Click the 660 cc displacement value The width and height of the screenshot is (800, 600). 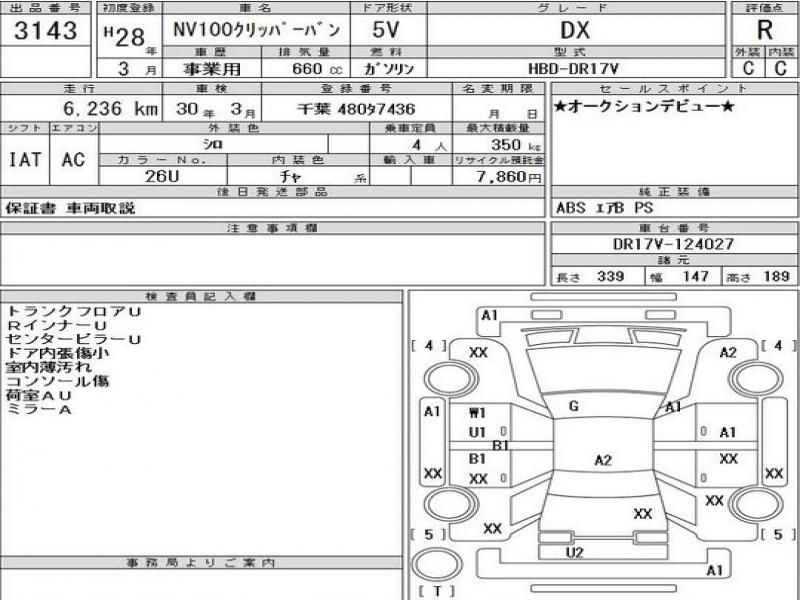click(317, 68)
